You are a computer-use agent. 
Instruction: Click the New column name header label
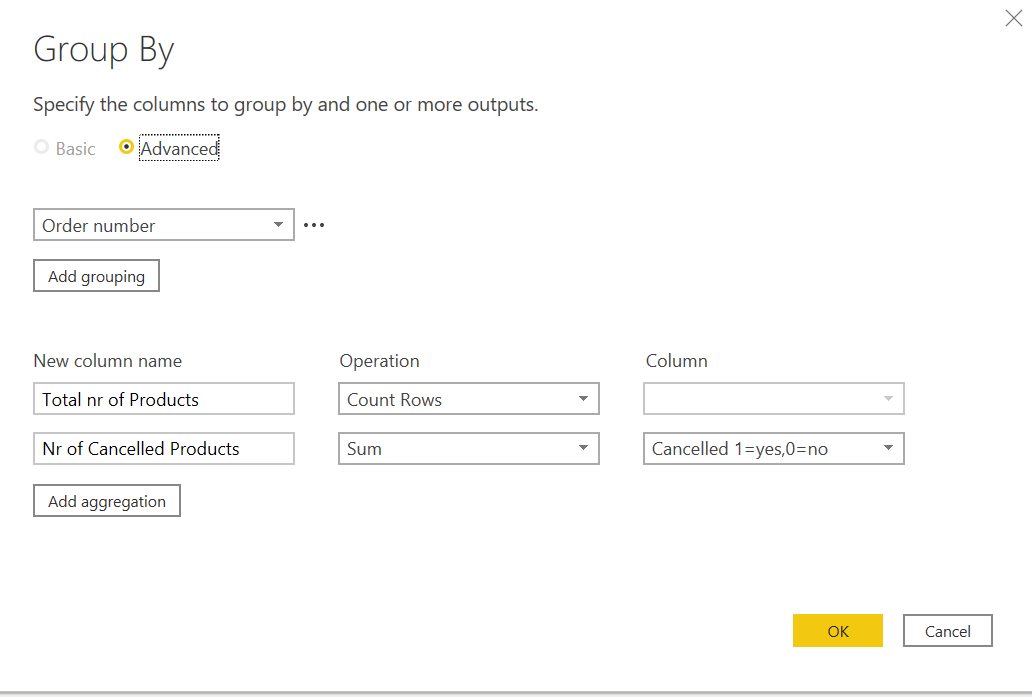pyautogui.click(x=108, y=361)
